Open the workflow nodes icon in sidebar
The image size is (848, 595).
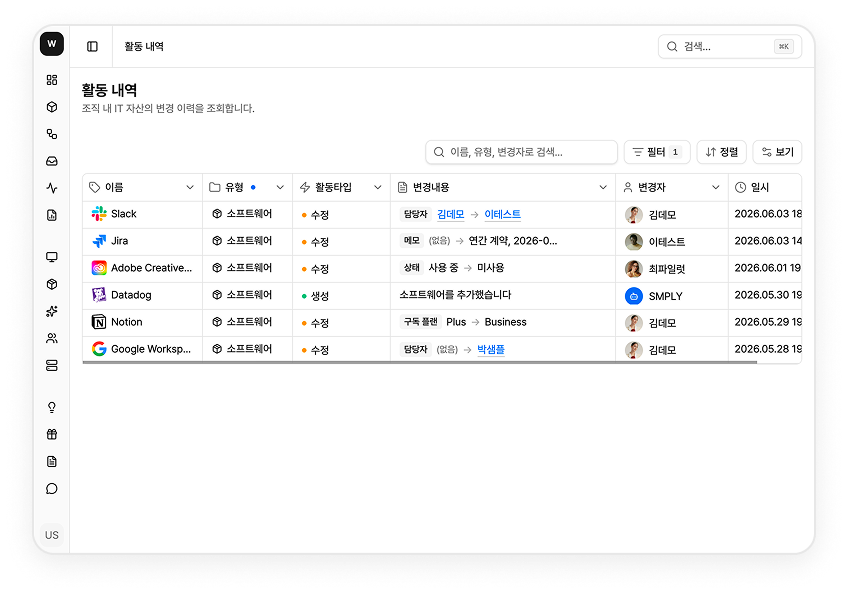[x=52, y=134]
